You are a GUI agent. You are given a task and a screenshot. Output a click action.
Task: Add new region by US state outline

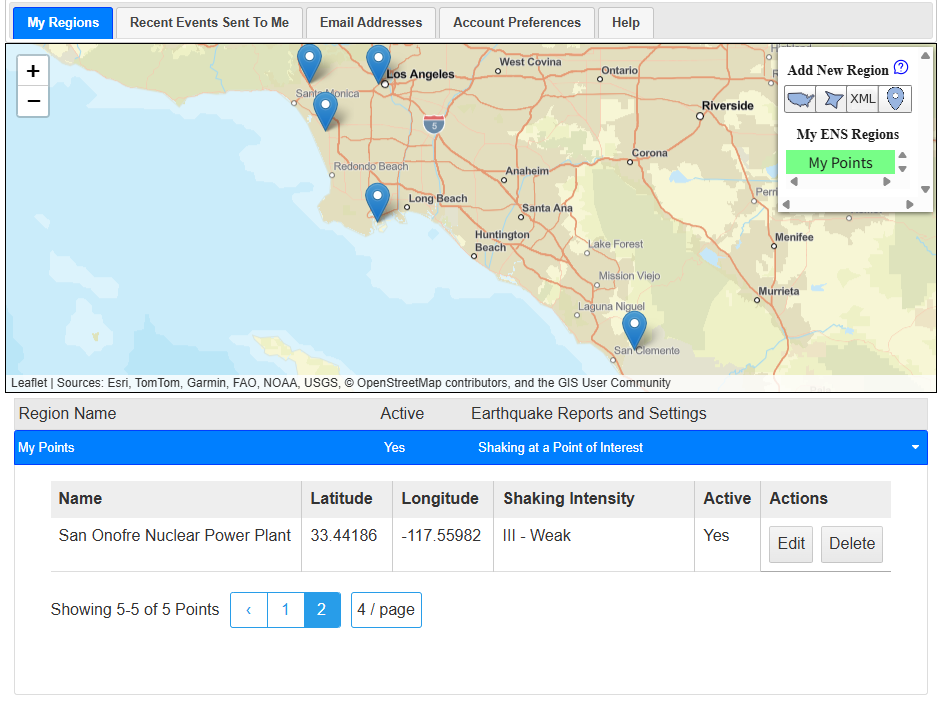click(800, 99)
